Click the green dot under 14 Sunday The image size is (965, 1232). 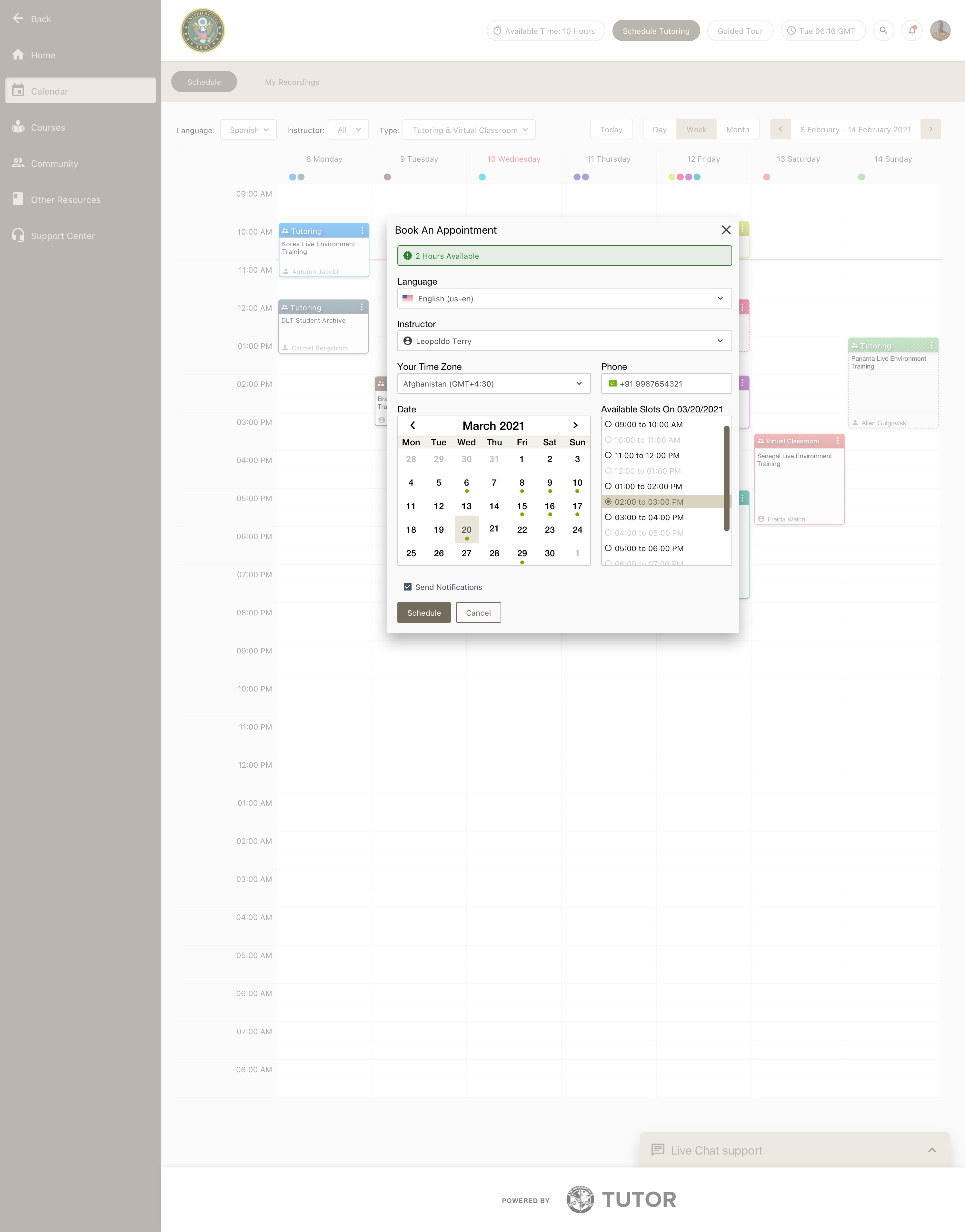pos(861,177)
